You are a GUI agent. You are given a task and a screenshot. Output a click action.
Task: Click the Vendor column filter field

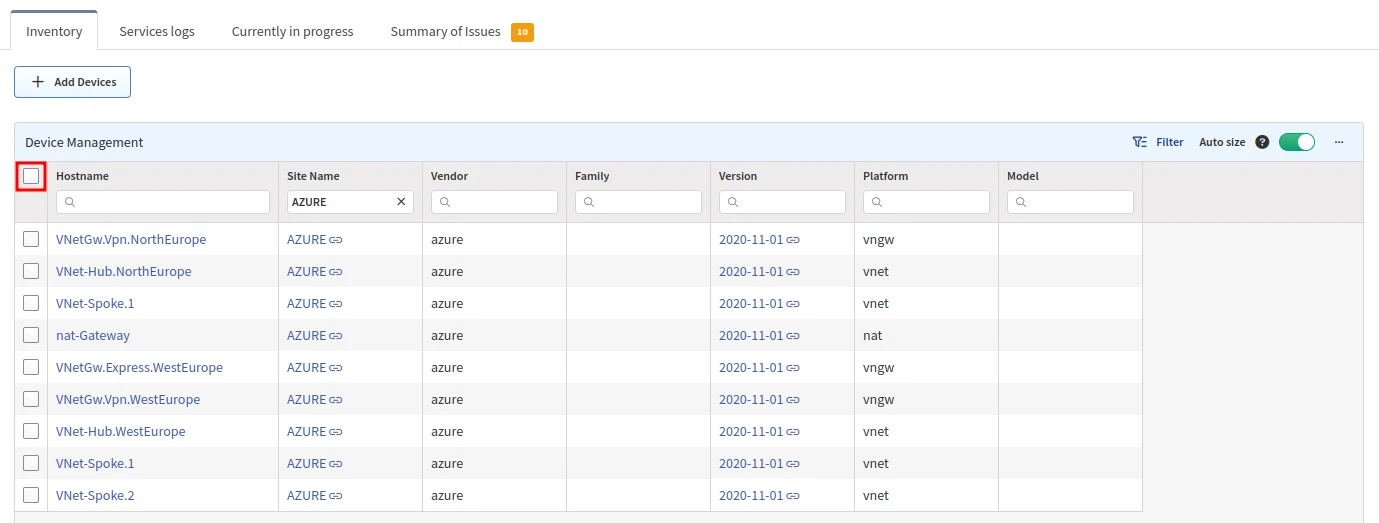[495, 202]
